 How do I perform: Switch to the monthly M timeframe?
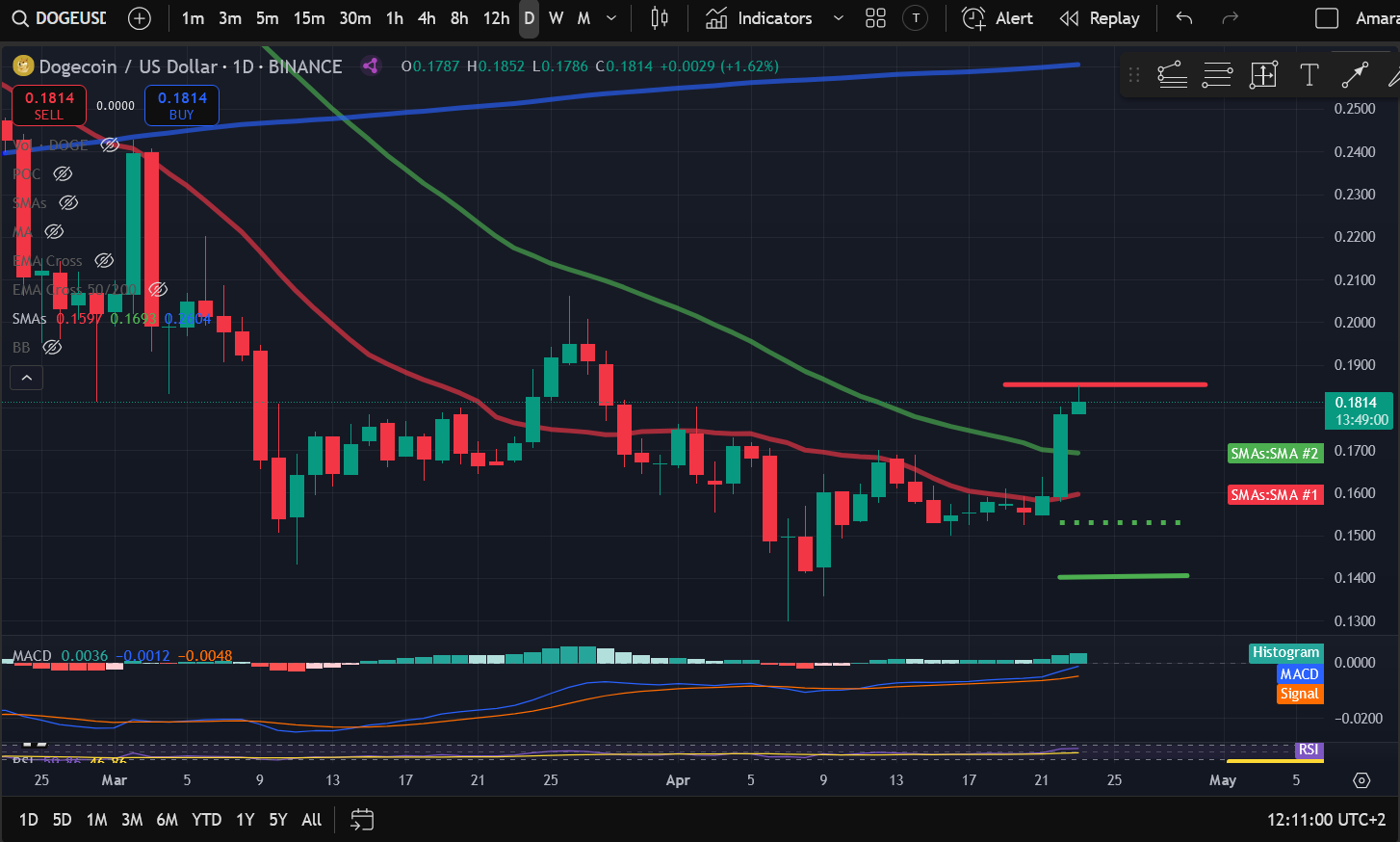point(583,18)
